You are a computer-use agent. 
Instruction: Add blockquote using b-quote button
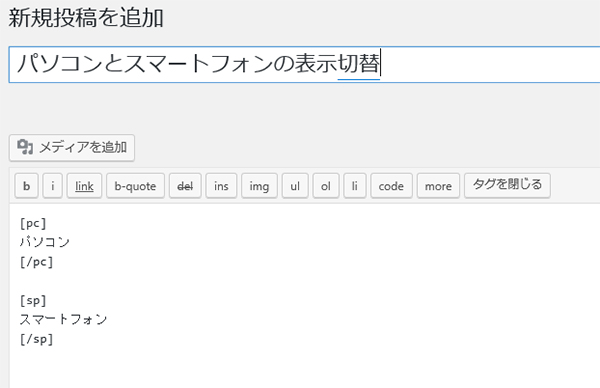[x=135, y=186]
